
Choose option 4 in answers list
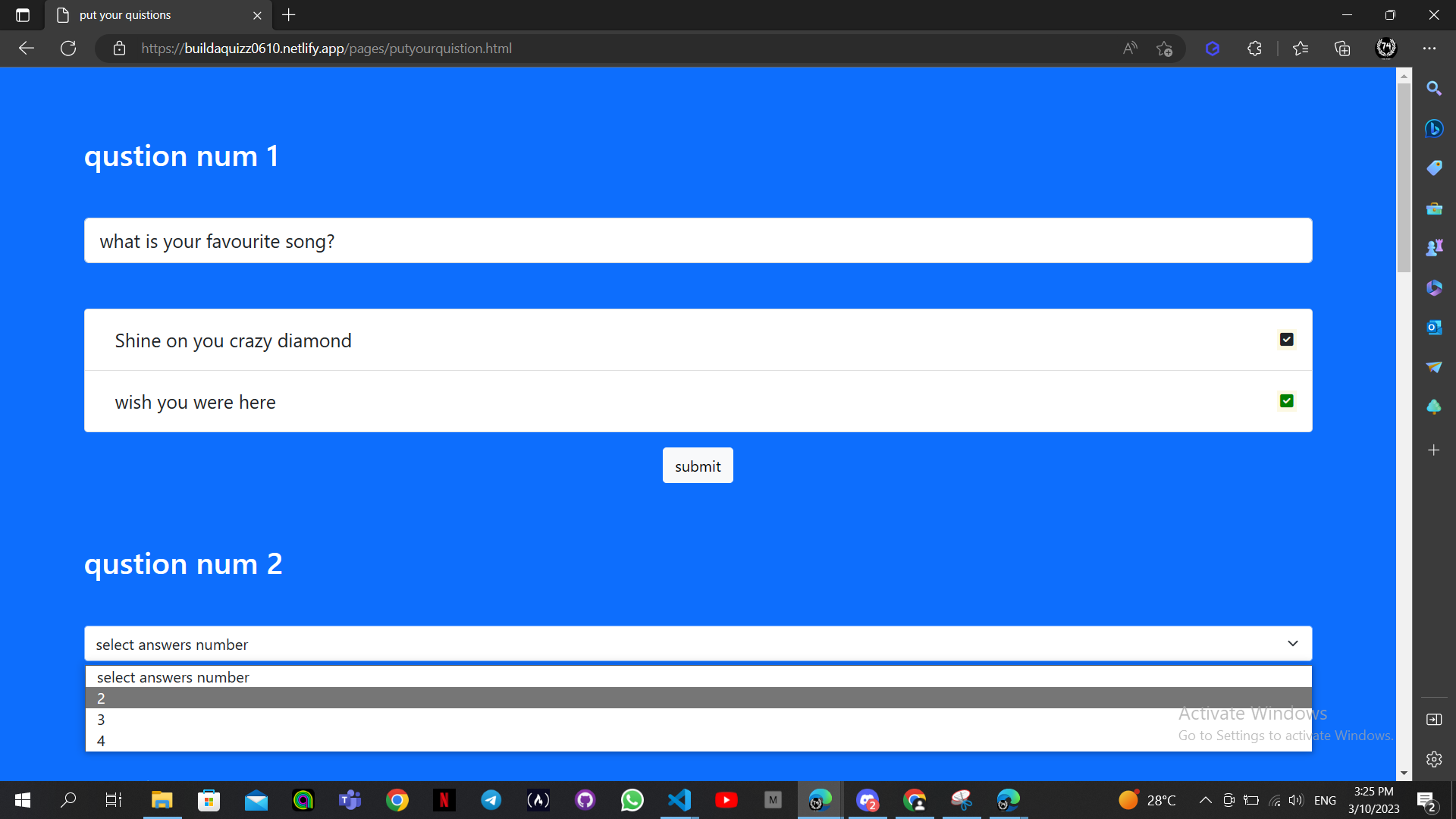[698, 741]
